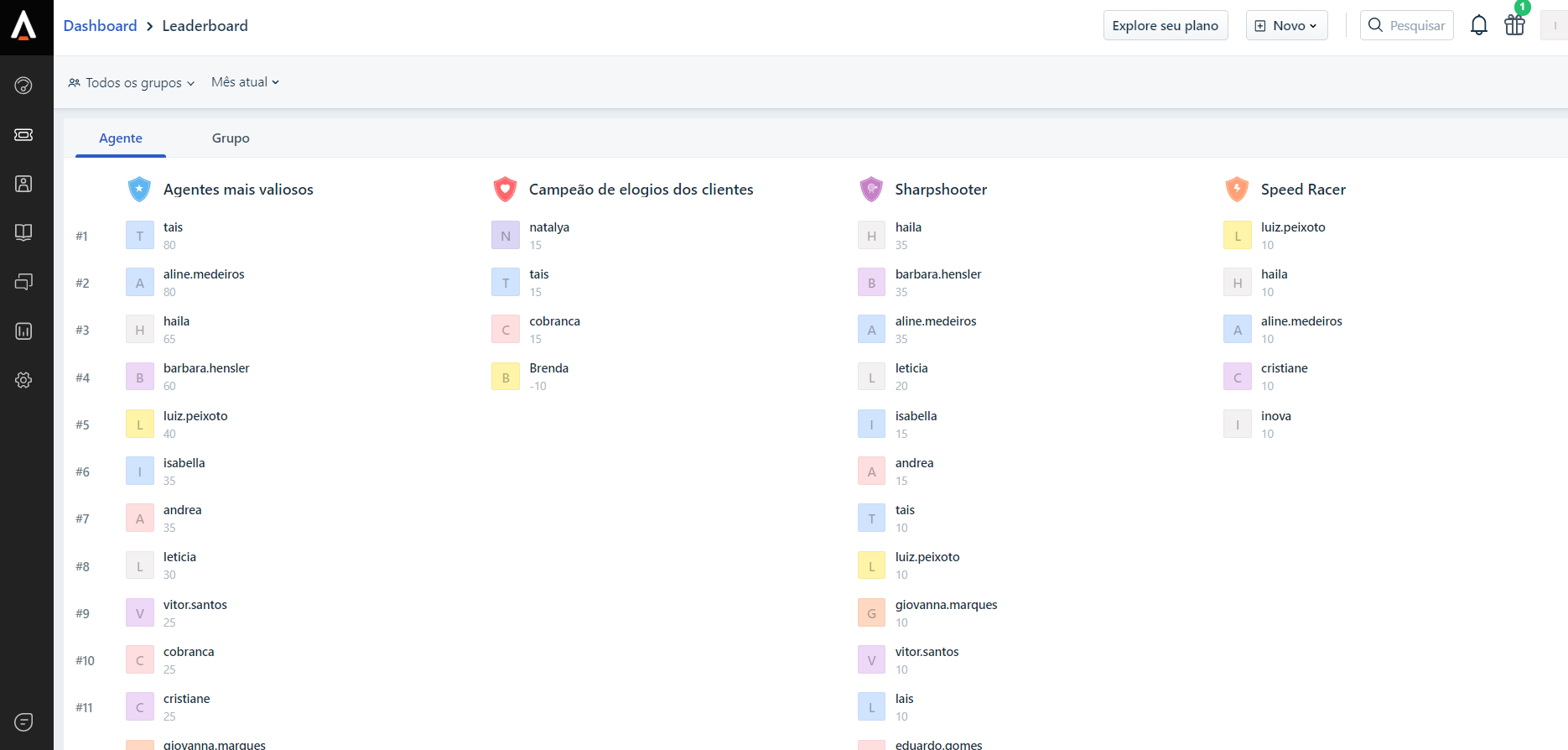Click the Speed Racer badge icon
The width and height of the screenshot is (1568, 750).
click(1237, 190)
